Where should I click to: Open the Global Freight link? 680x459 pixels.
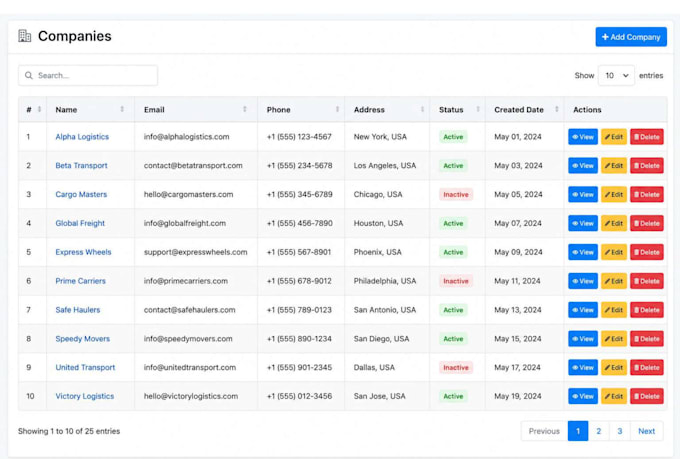[80, 223]
